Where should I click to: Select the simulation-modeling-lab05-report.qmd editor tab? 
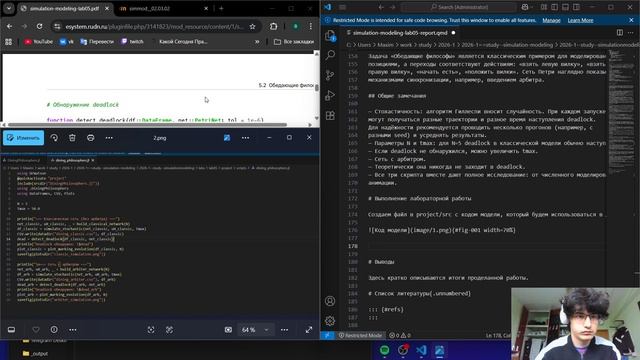(401, 33)
